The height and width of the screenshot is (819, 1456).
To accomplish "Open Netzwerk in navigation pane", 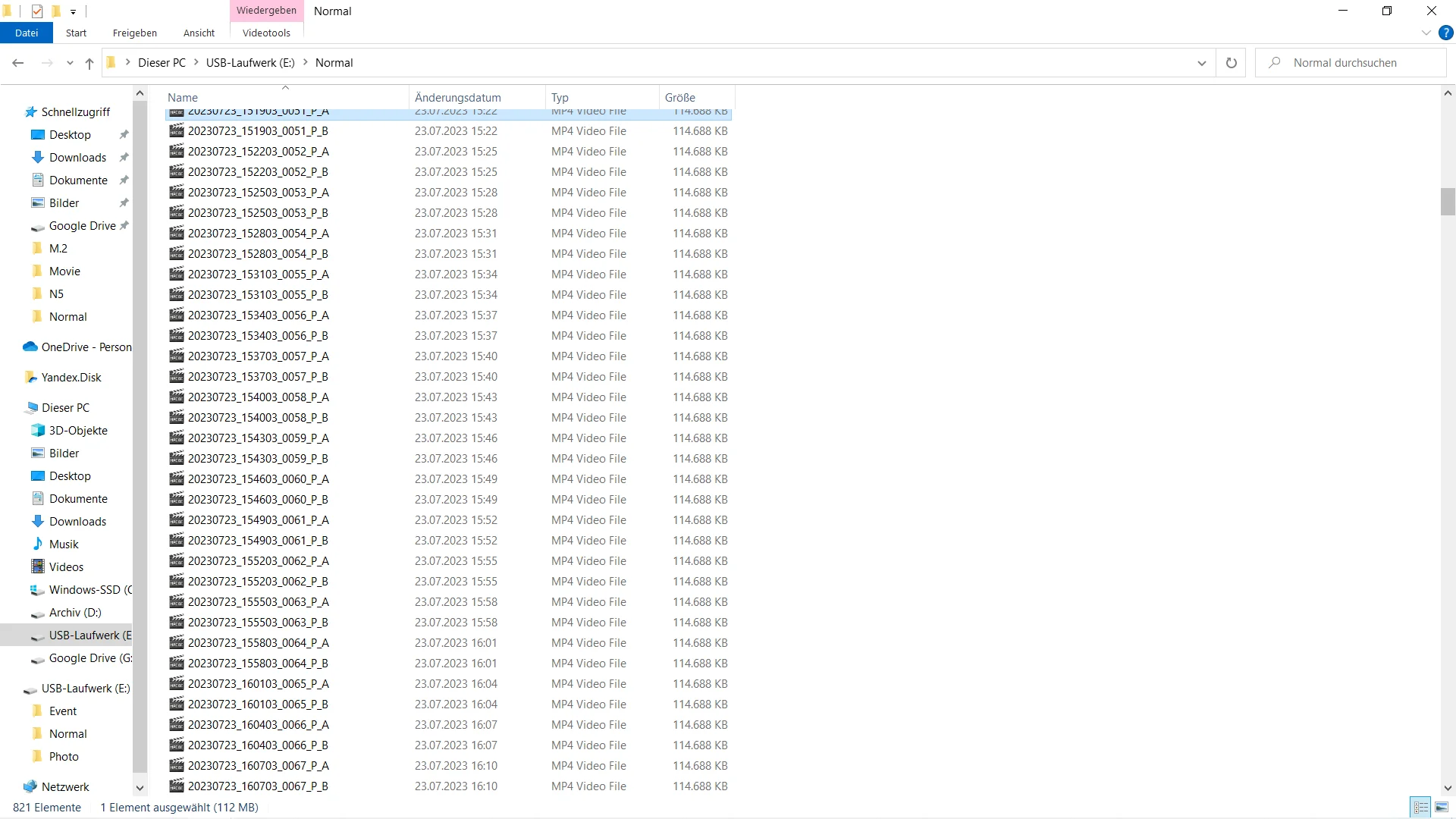I will [x=57, y=786].
